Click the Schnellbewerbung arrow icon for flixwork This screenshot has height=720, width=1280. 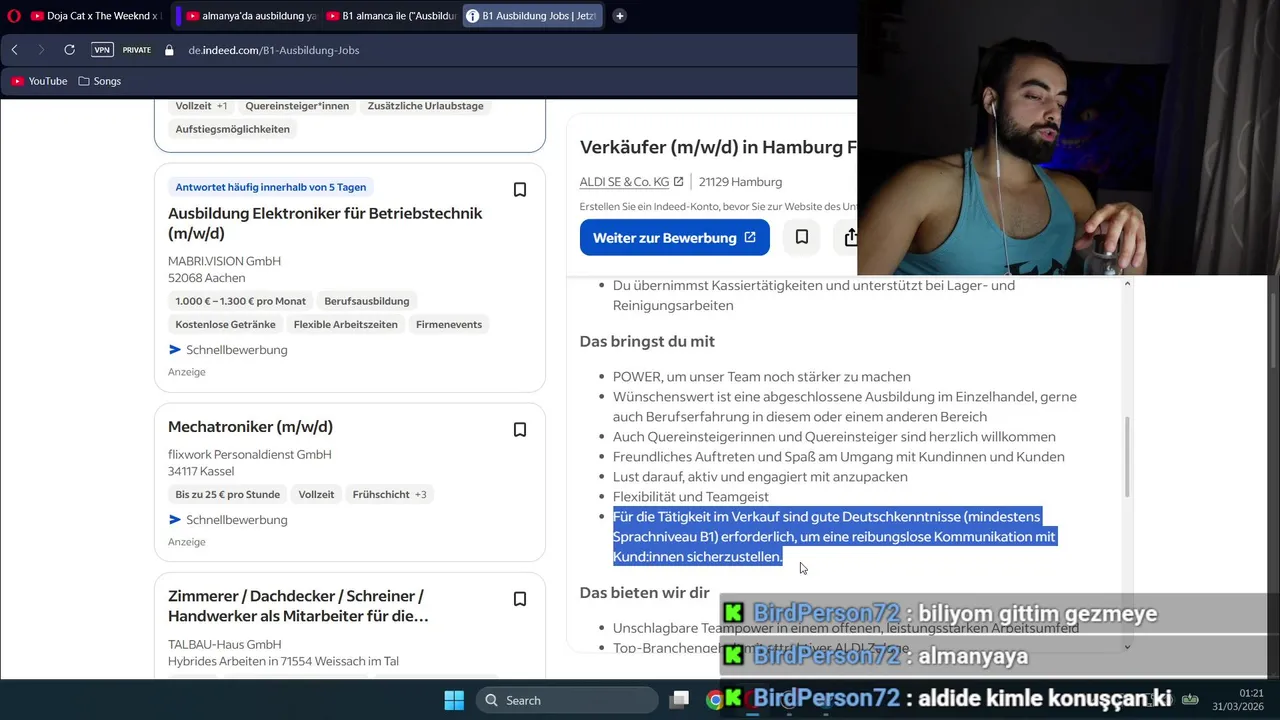175,520
